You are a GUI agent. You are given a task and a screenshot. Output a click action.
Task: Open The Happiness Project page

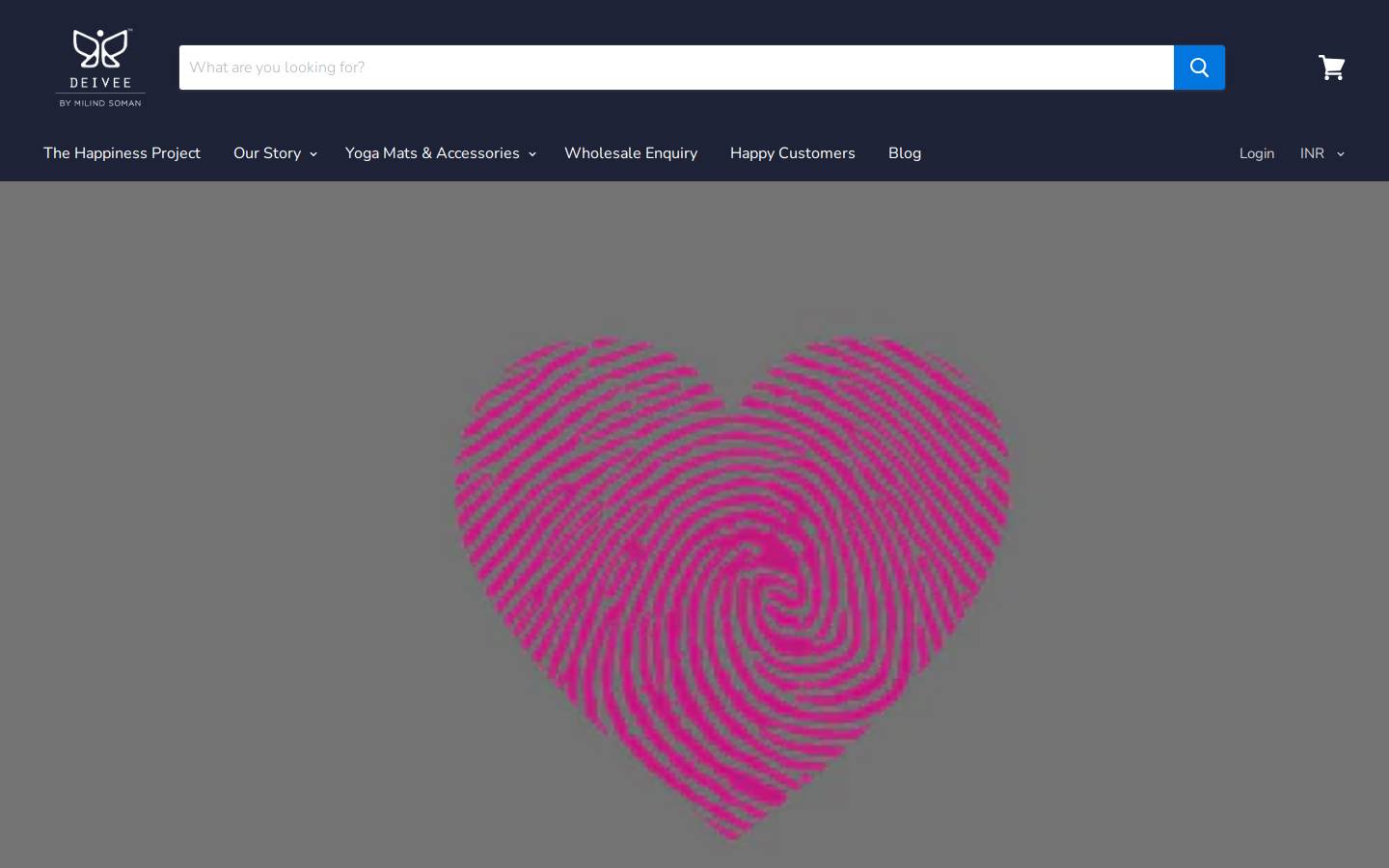(122, 153)
